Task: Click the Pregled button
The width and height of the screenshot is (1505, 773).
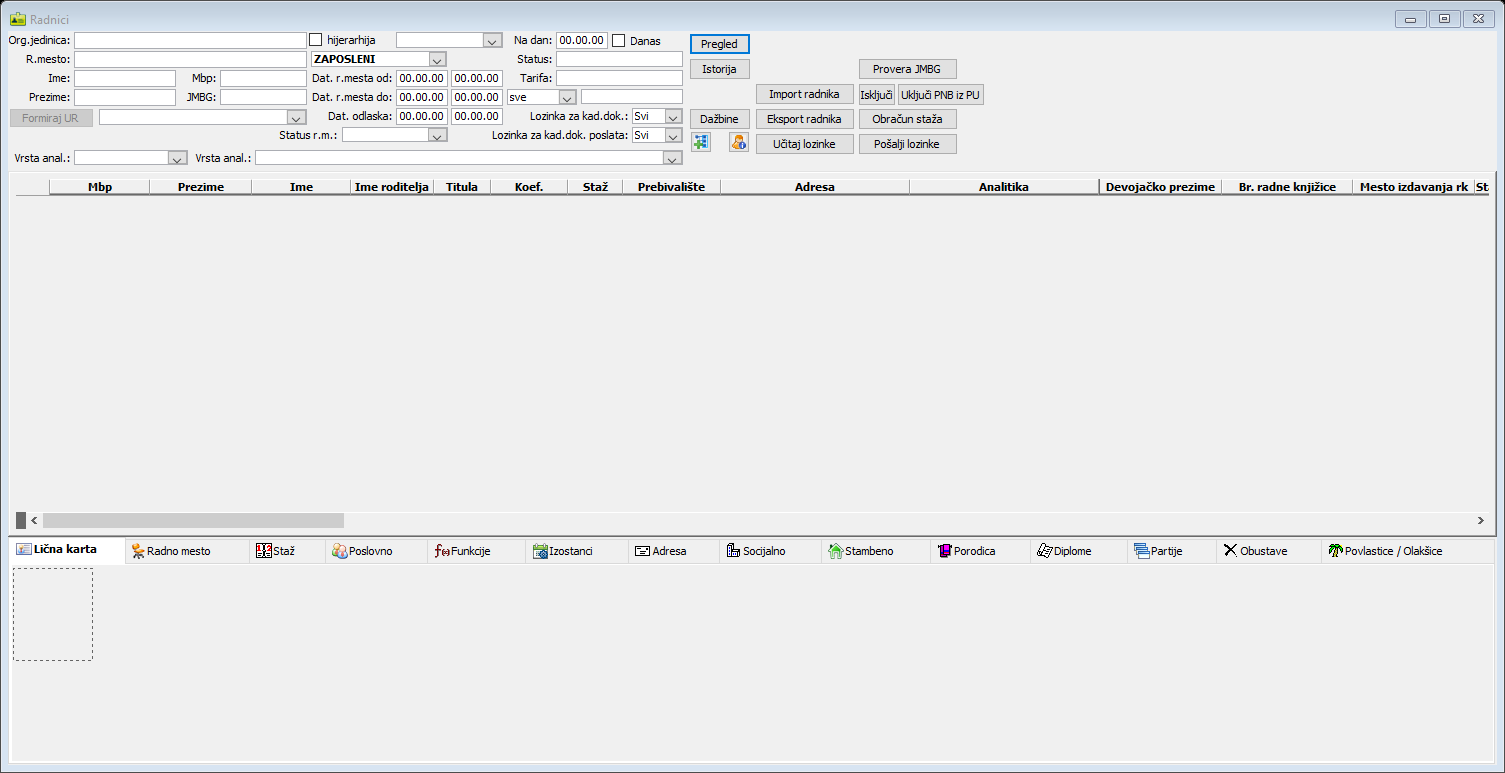Action: [x=720, y=44]
